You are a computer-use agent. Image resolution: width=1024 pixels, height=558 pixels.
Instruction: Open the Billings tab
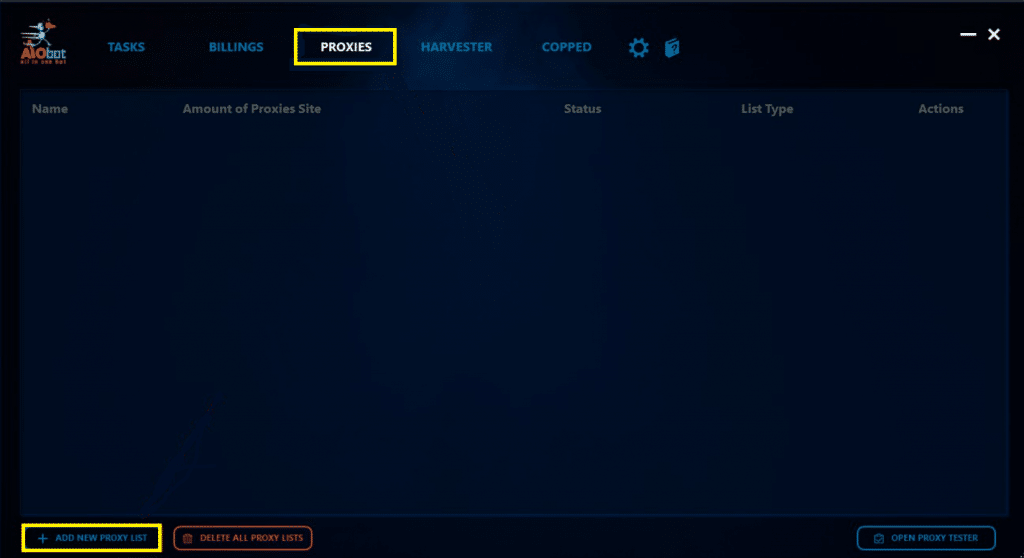click(x=236, y=47)
